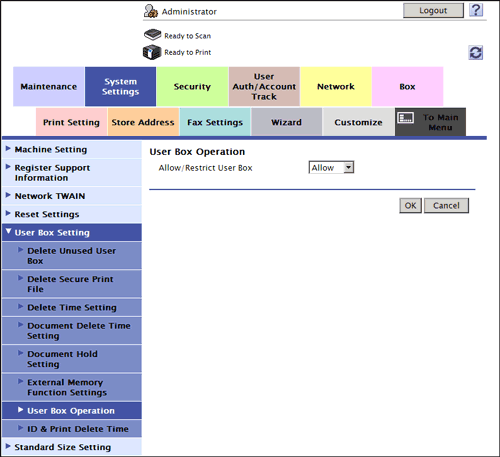Viewport: 500px width, 457px height.
Task: Click the Cancel button
Action: [x=446, y=205]
